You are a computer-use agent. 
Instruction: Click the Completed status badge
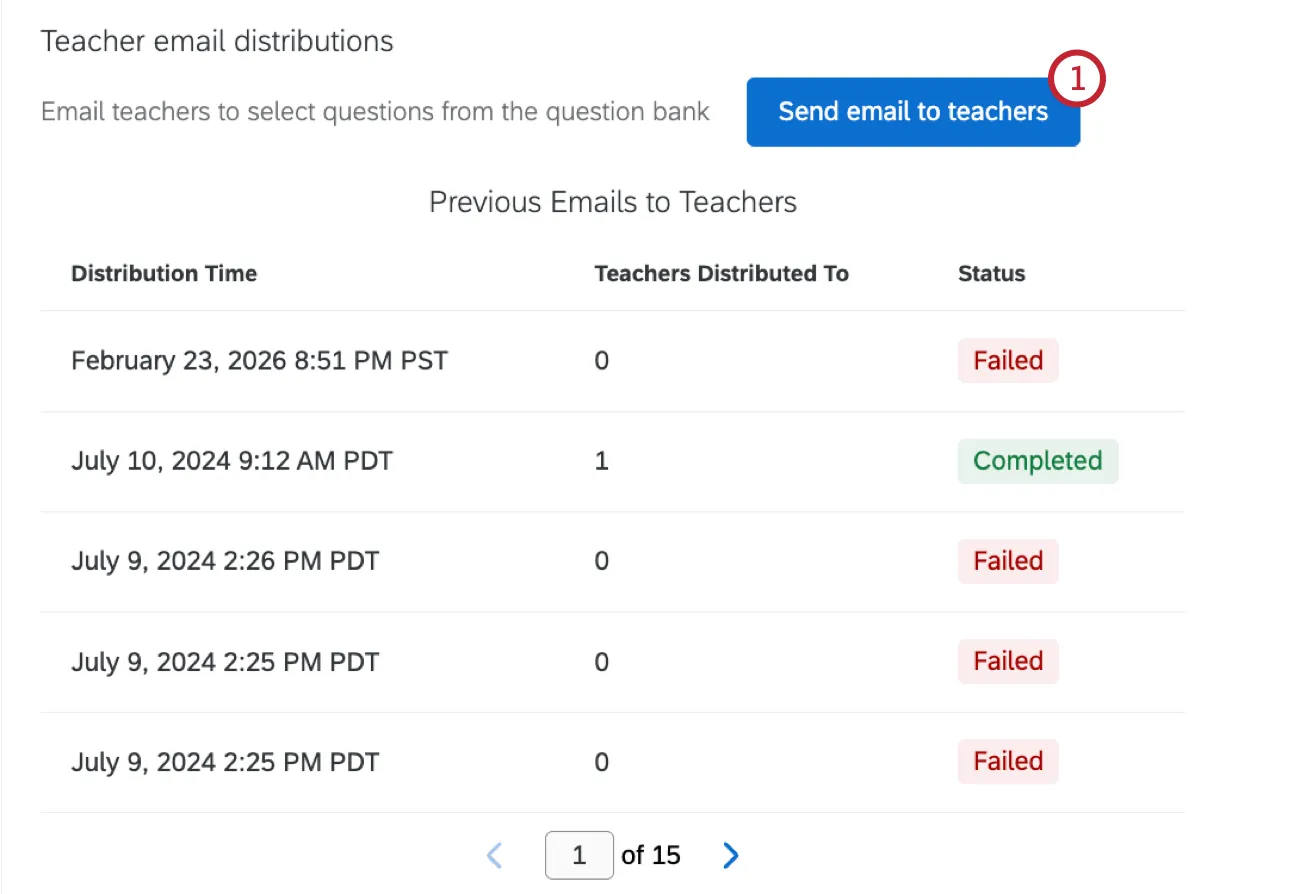pos(1037,461)
